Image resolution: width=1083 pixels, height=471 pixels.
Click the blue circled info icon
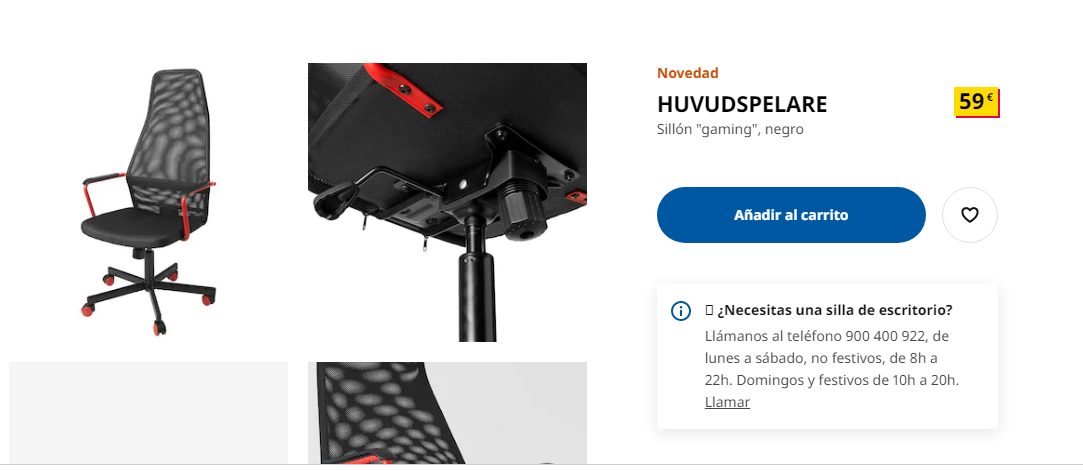coord(680,311)
